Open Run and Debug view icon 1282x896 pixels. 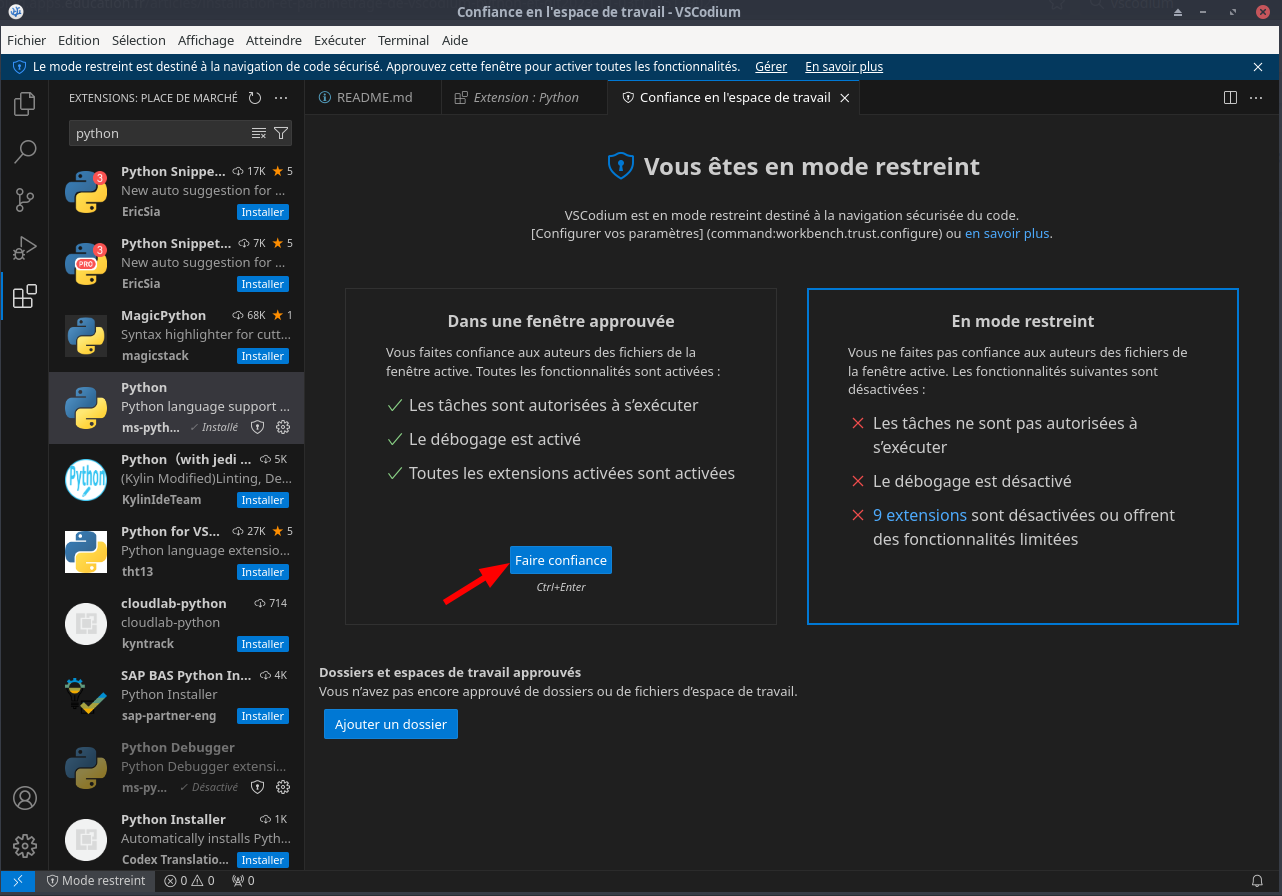[25, 248]
